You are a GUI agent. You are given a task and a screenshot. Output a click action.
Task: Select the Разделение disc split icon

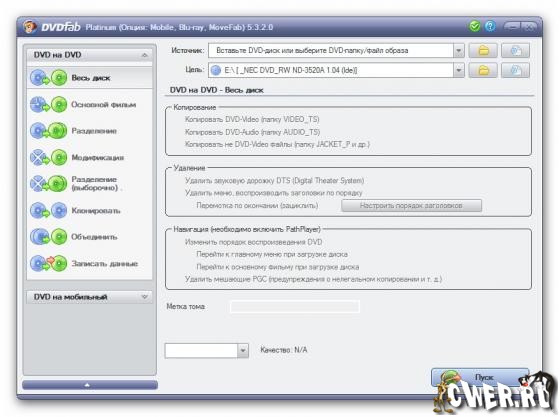(49, 131)
